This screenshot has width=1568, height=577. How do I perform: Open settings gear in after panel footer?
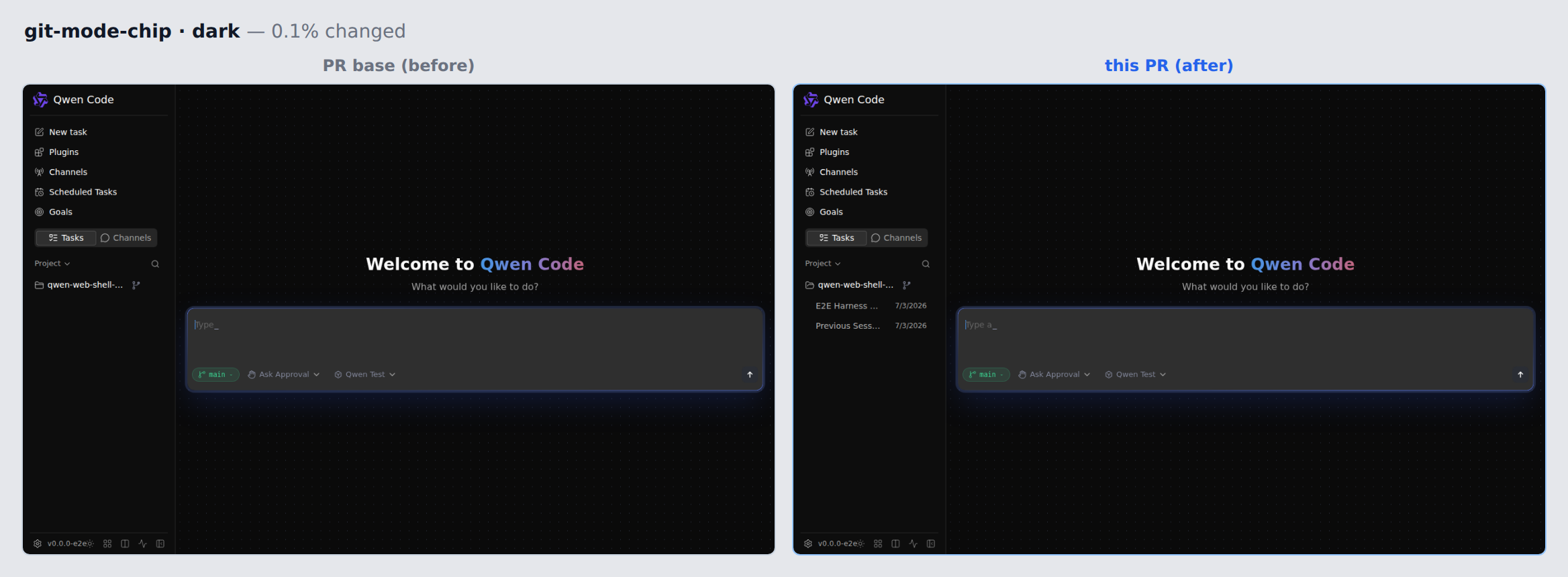[808, 543]
